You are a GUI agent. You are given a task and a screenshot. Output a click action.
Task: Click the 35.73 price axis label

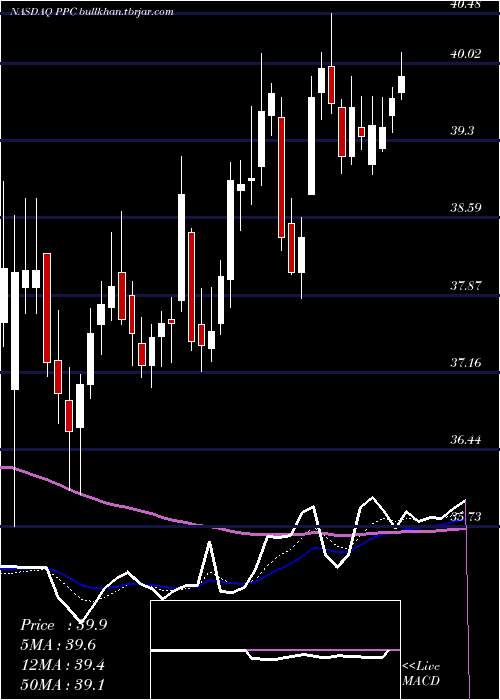(466, 517)
